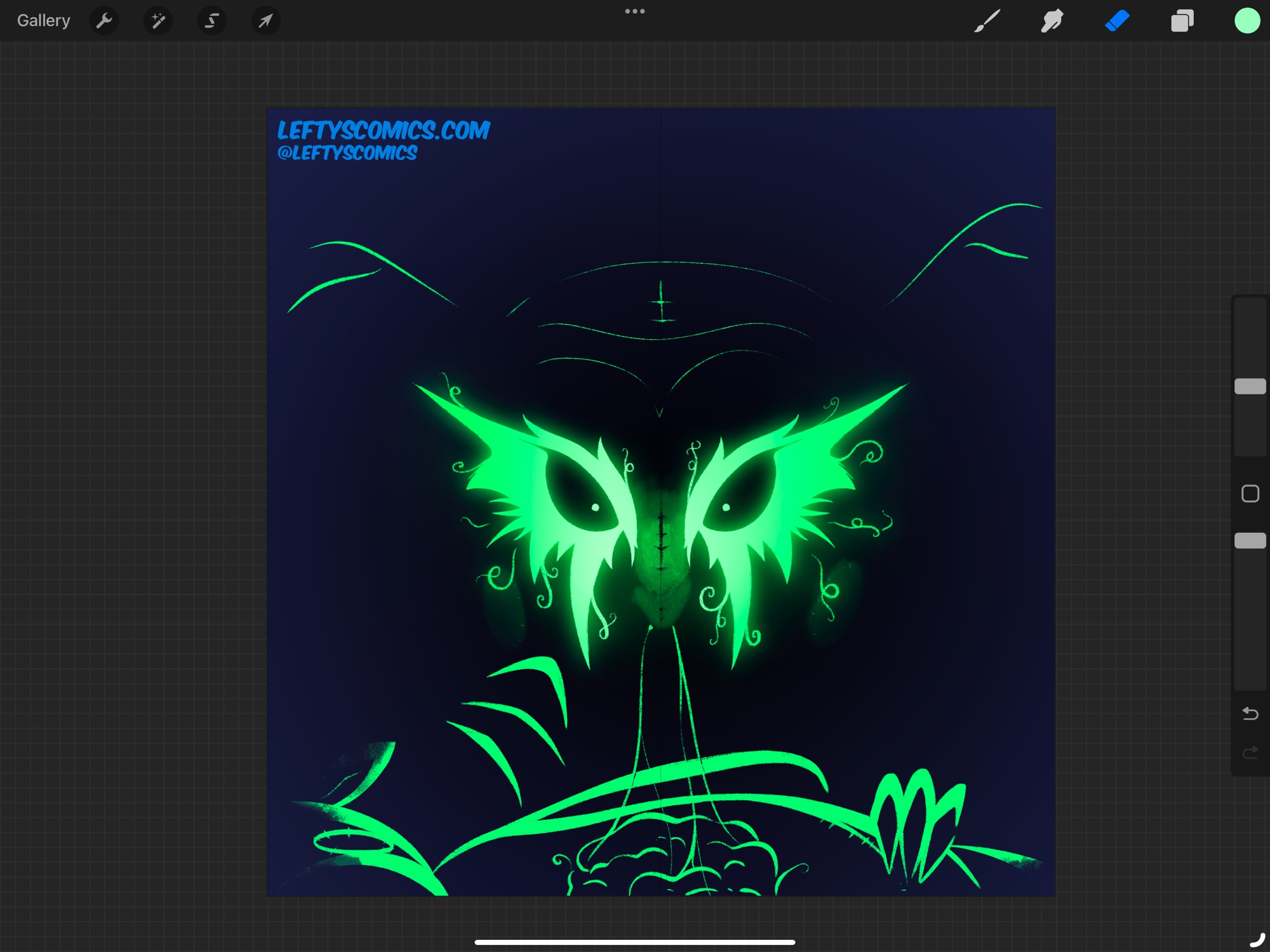Image resolution: width=1270 pixels, height=952 pixels.
Task: Click the iPad home indicator bar
Action: [x=634, y=942]
